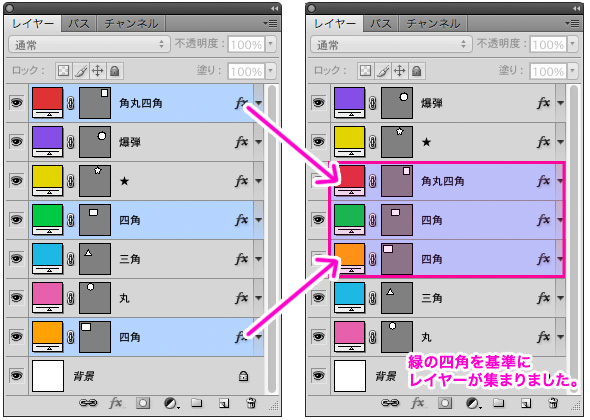Click the link layers icon at left panel bottom
This screenshot has height=420, width=590.
pos(88,403)
